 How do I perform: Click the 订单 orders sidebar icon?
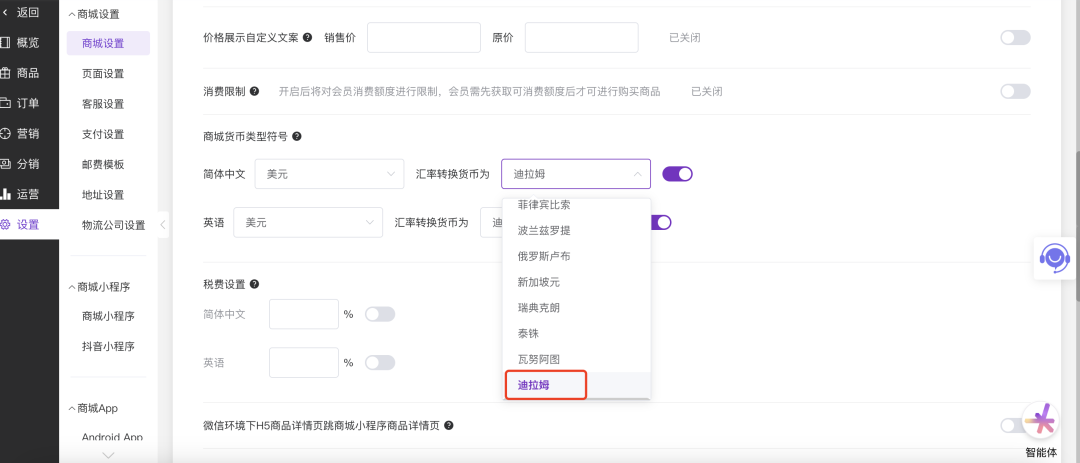click(x=5, y=103)
